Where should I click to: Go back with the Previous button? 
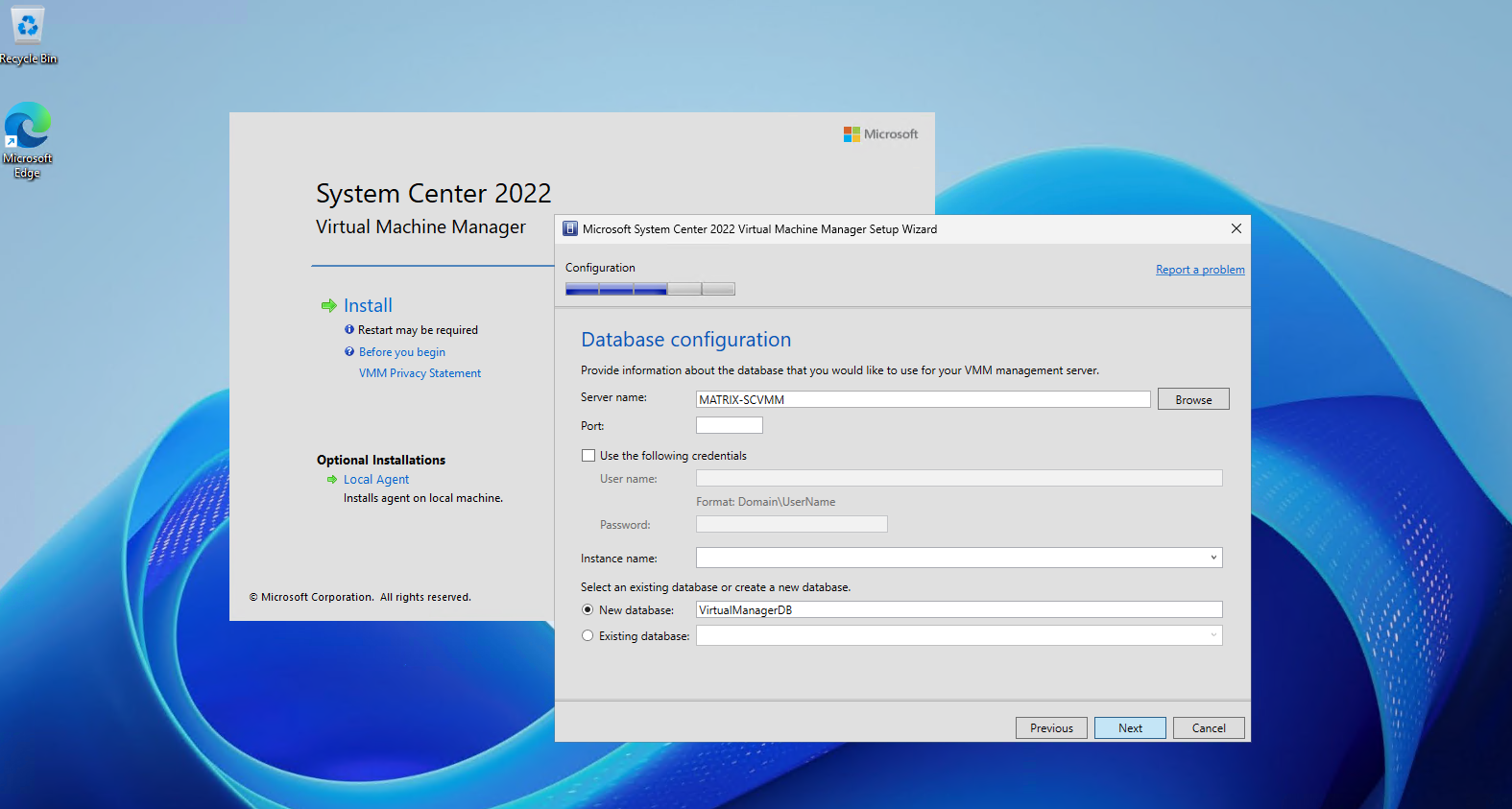click(x=1051, y=728)
